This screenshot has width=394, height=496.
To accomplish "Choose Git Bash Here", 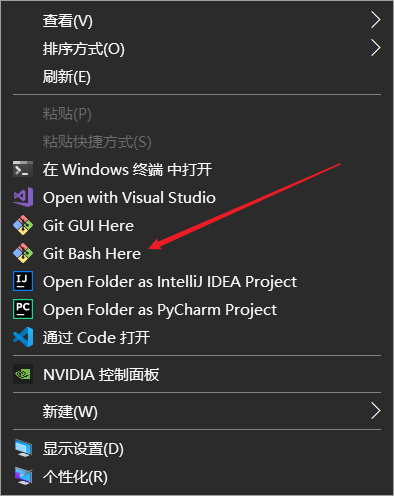I will (x=197, y=253).
